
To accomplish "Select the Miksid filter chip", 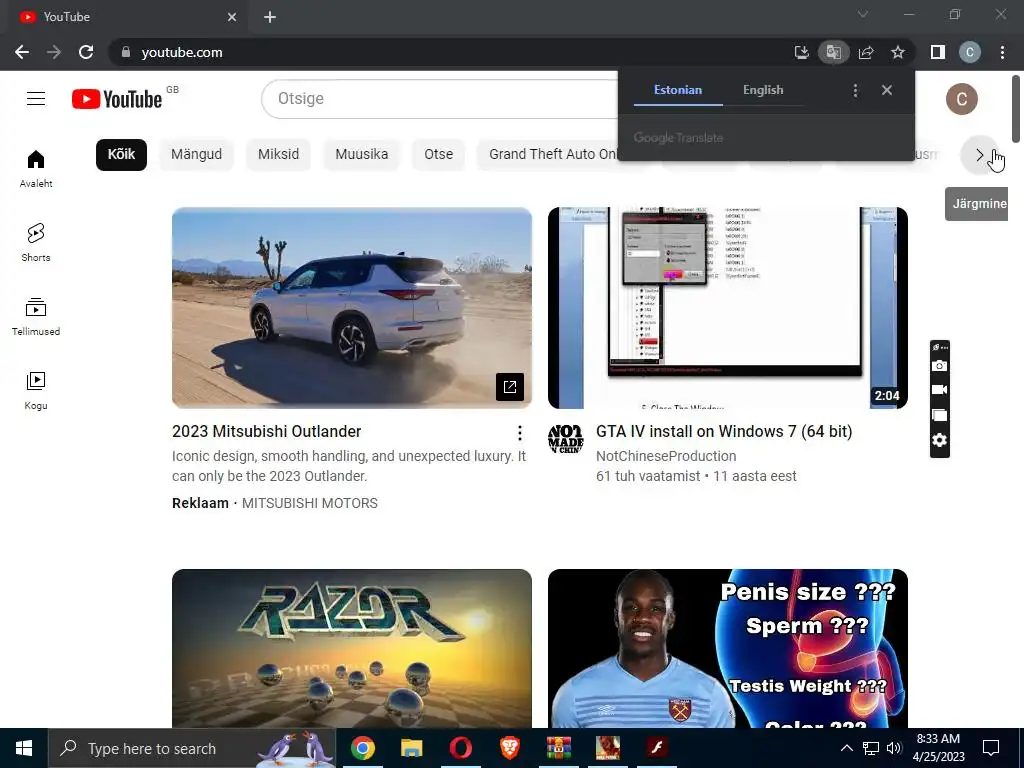I will [278, 155].
